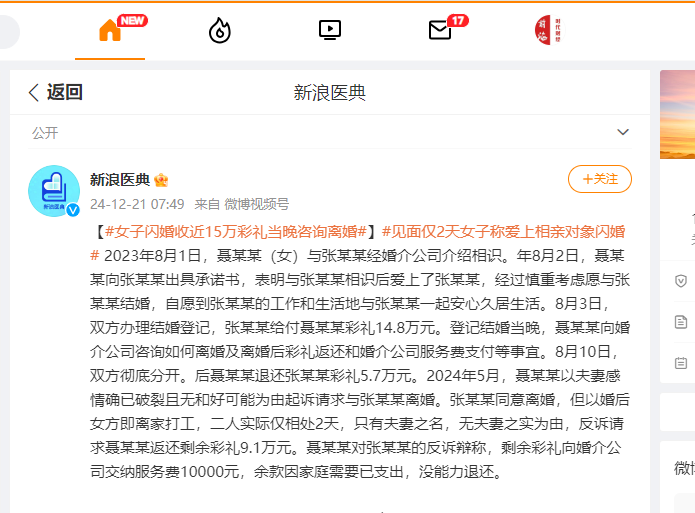This screenshot has width=695, height=513.
Task: Open hashtag 见面仅2天女子称爱上相亲对象闪婚
Action: pos(504,231)
